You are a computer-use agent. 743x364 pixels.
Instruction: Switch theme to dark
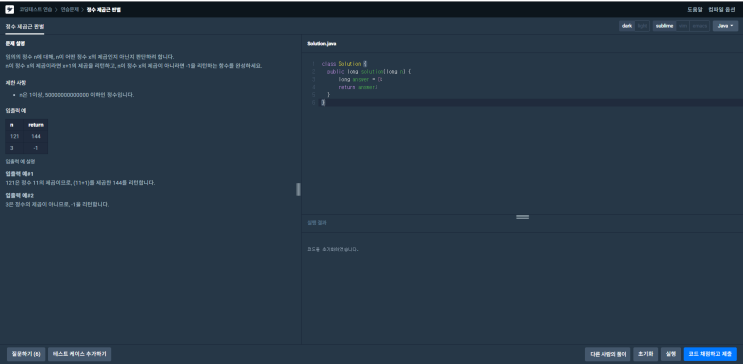coord(627,26)
